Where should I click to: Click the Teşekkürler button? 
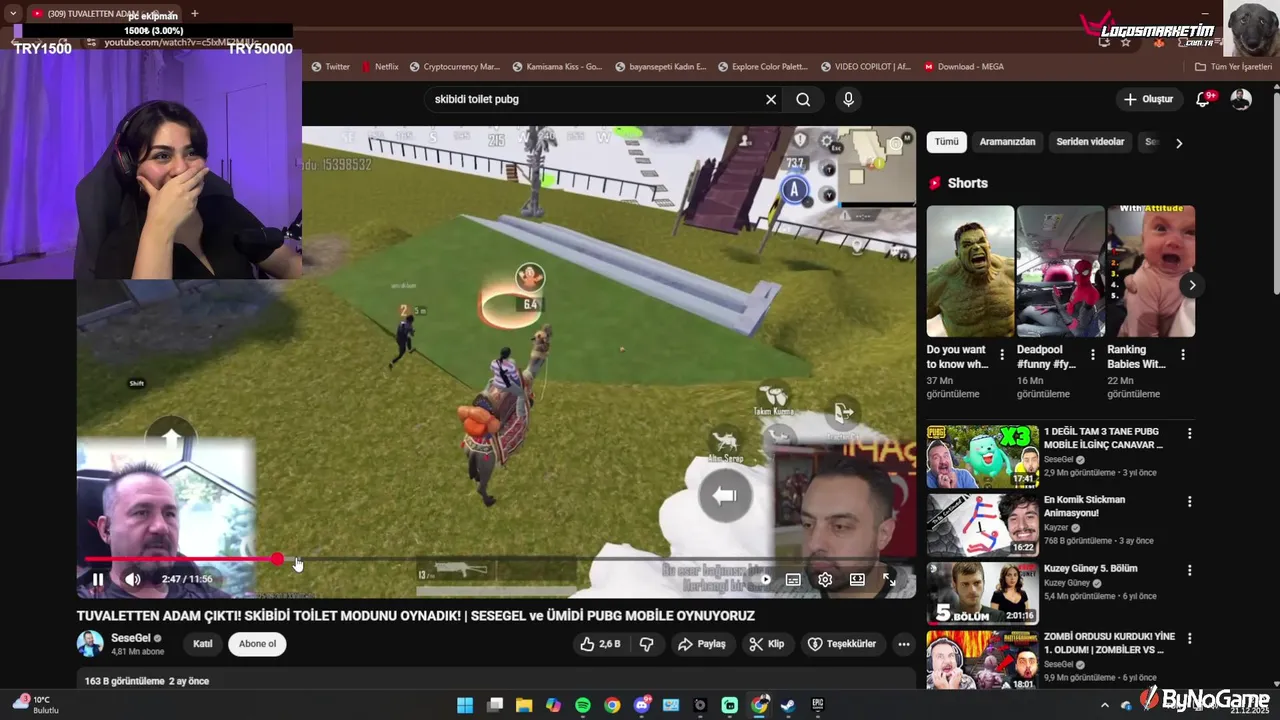(841, 644)
